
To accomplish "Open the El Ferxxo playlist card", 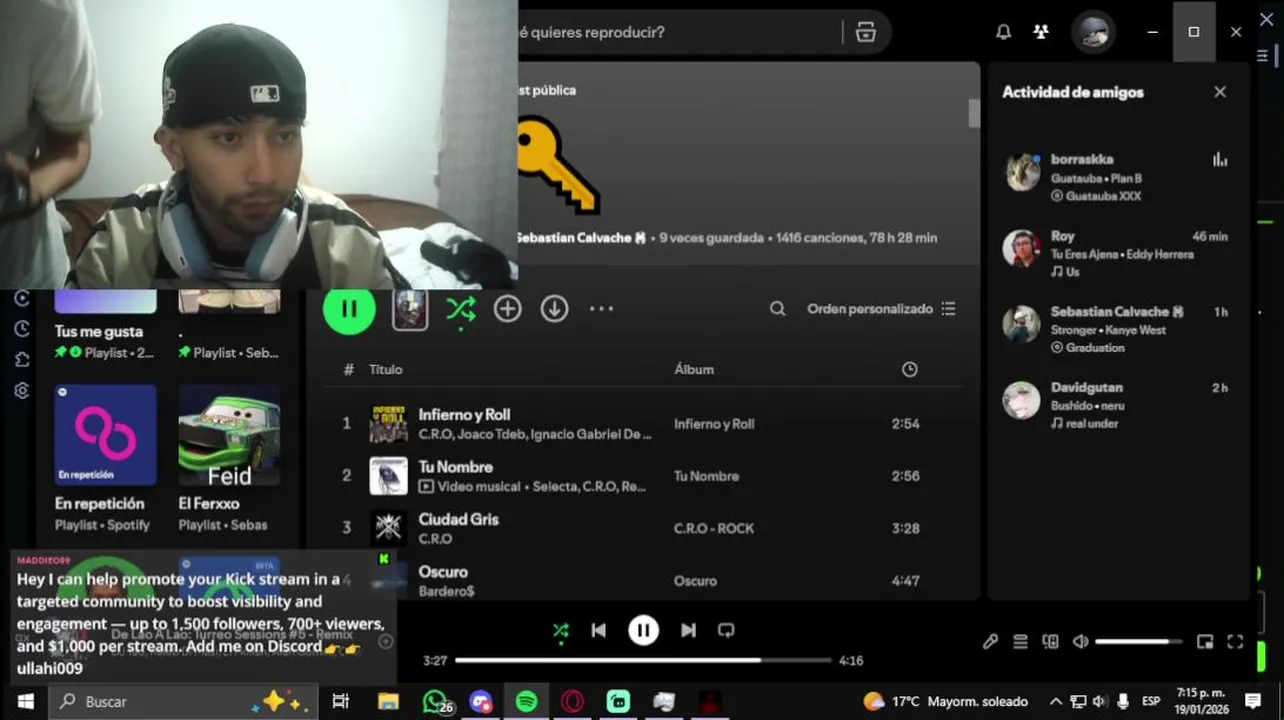I will (x=229, y=459).
